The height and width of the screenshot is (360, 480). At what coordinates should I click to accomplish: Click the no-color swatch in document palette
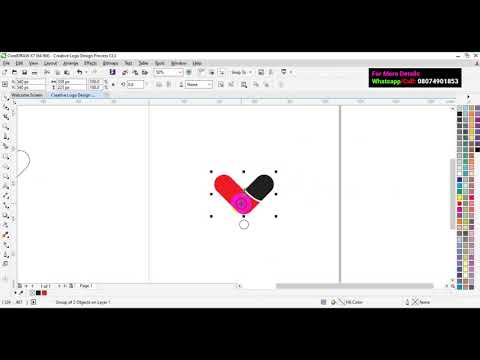(x=32, y=293)
